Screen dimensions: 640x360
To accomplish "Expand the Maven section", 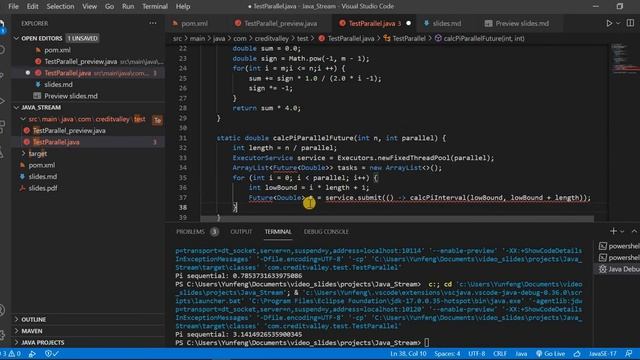I will (x=31, y=331).
